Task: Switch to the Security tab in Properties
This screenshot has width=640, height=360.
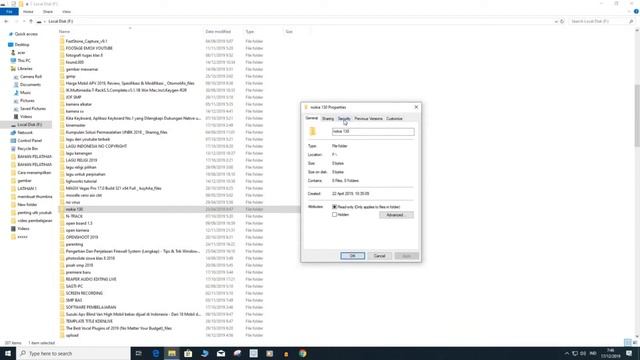Action: point(344,119)
